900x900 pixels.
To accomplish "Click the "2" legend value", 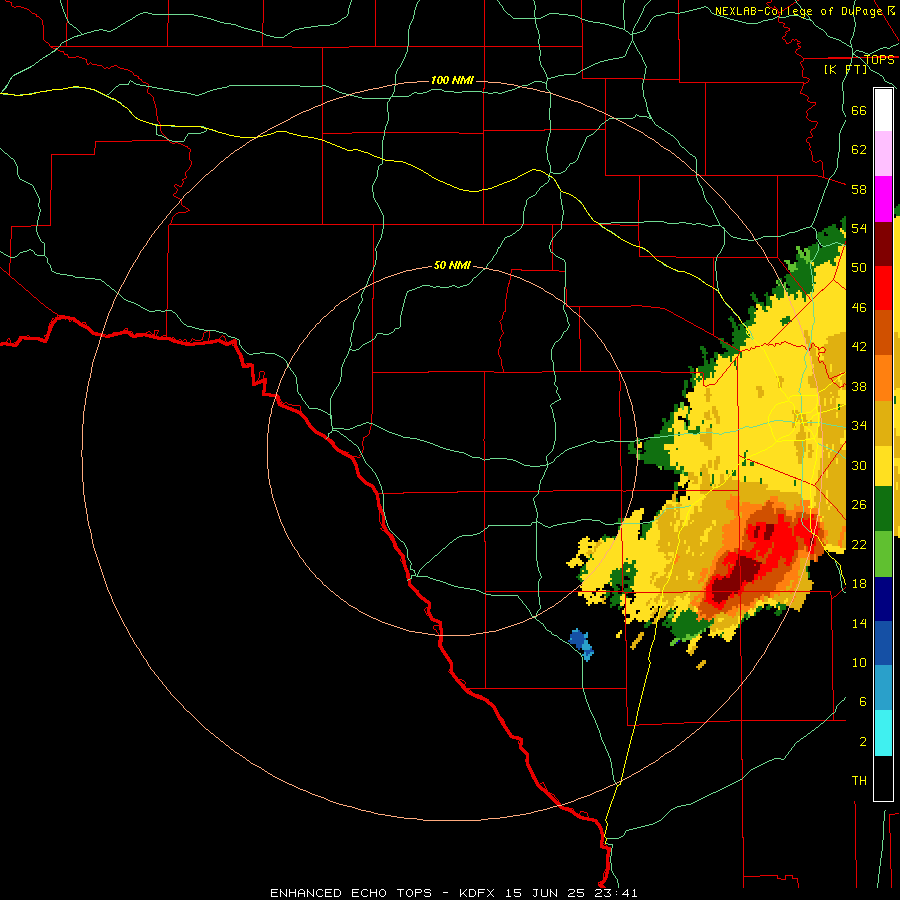I will pyautogui.click(x=863, y=742).
